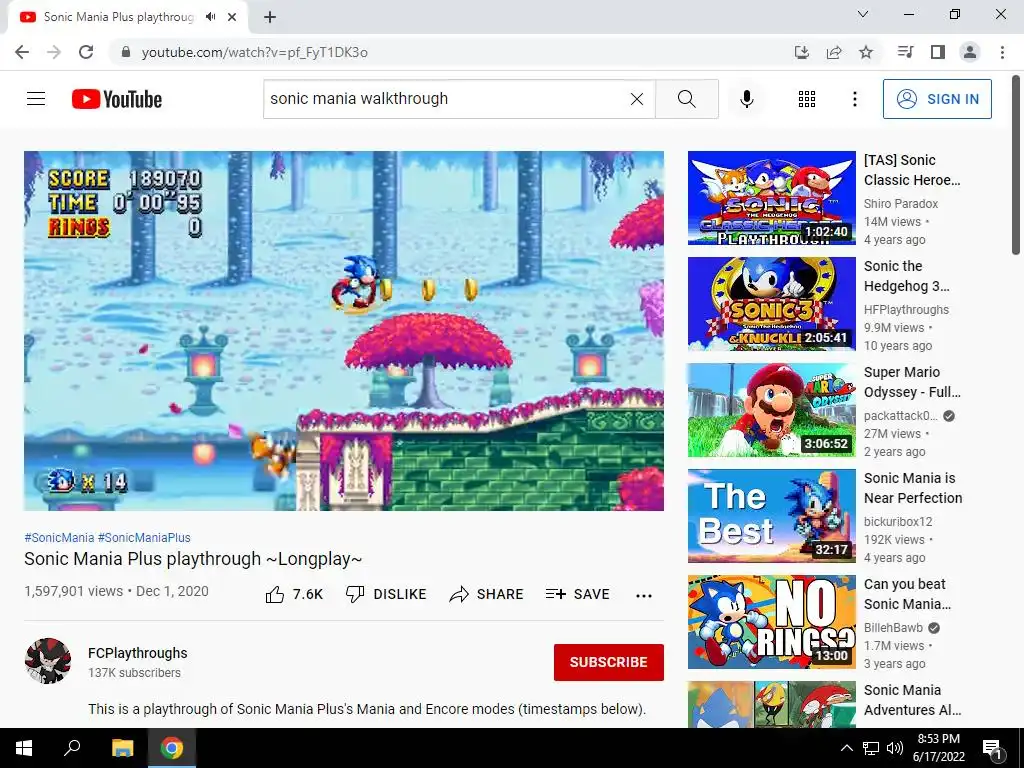
Task: Open the SHARE dialog
Action: (487, 594)
